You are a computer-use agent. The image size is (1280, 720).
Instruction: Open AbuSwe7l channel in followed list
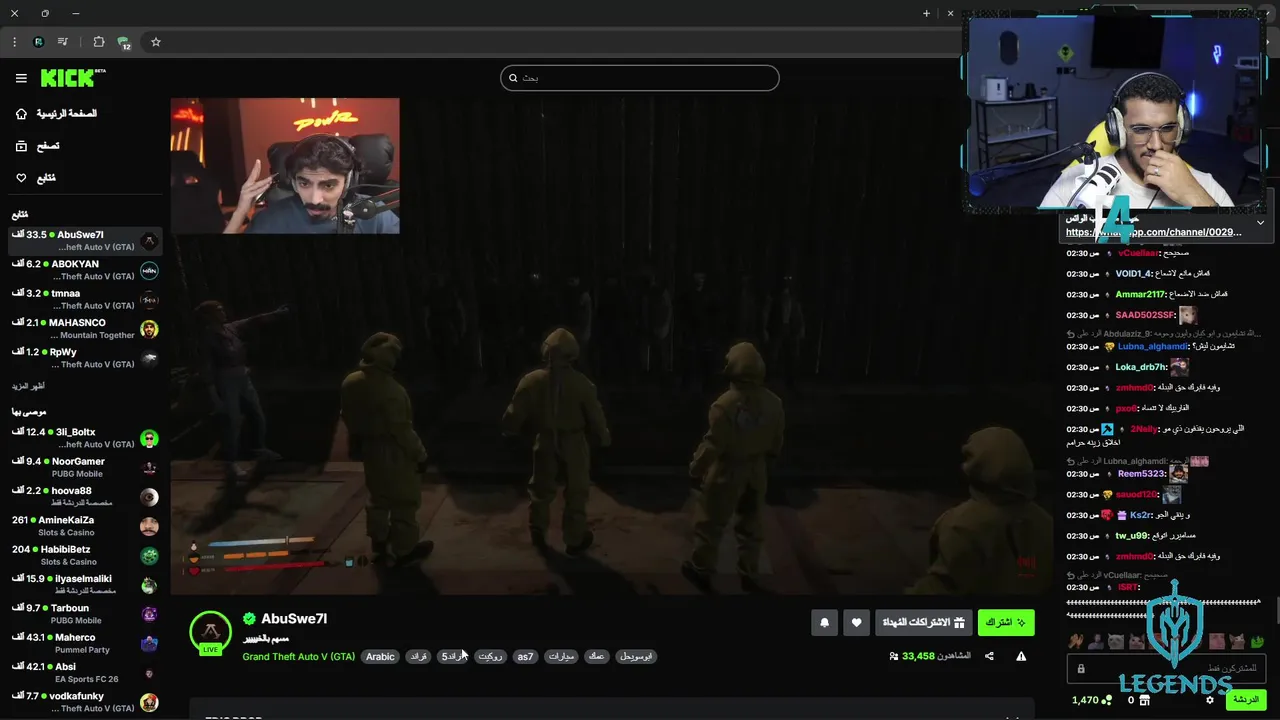(x=84, y=241)
